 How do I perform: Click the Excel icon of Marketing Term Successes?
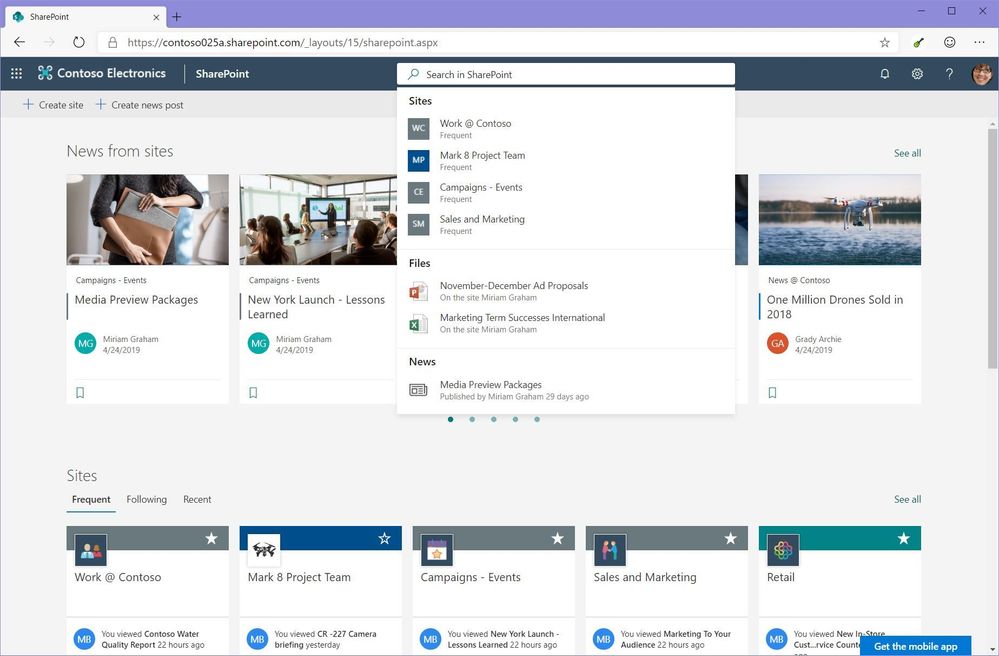pos(418,323)
